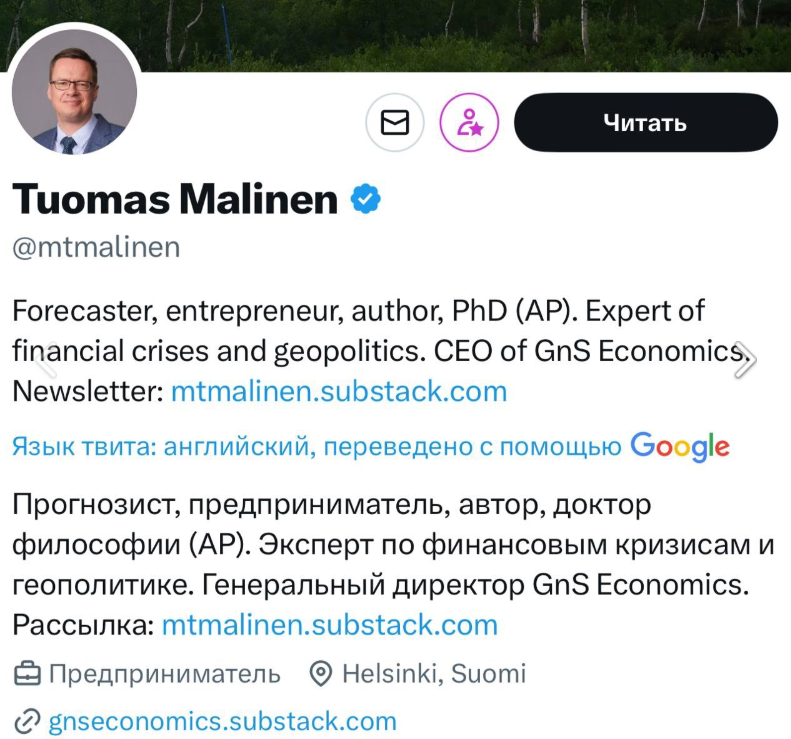Open gnseconomics.substack.com website link
The image size is (791, 739).
click(222, 721)
